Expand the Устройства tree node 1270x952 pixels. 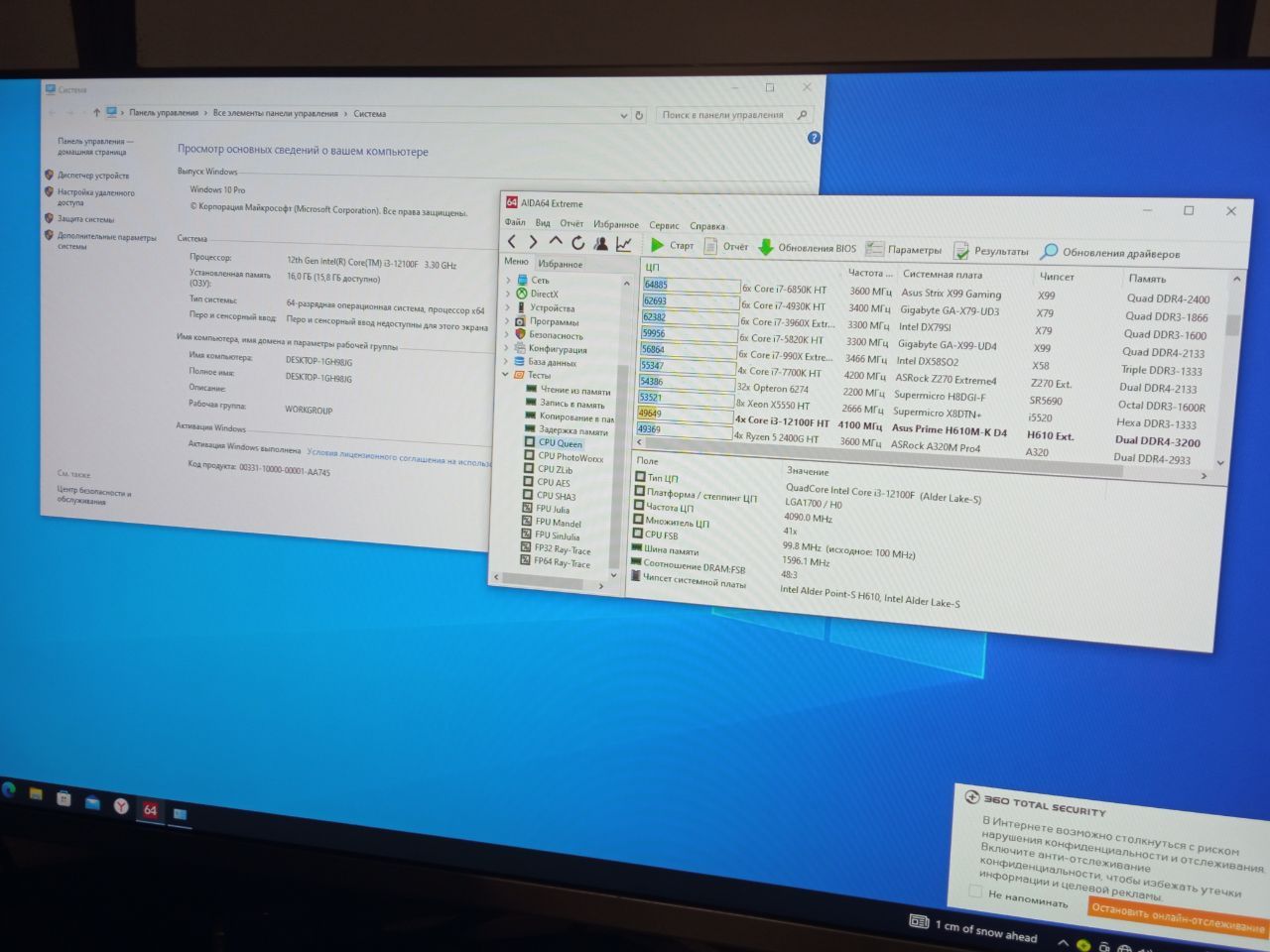click(508, 307)
